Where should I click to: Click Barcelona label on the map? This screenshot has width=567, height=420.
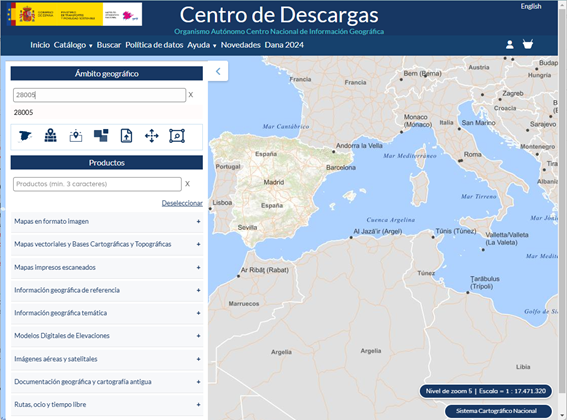tap(341, 167)
